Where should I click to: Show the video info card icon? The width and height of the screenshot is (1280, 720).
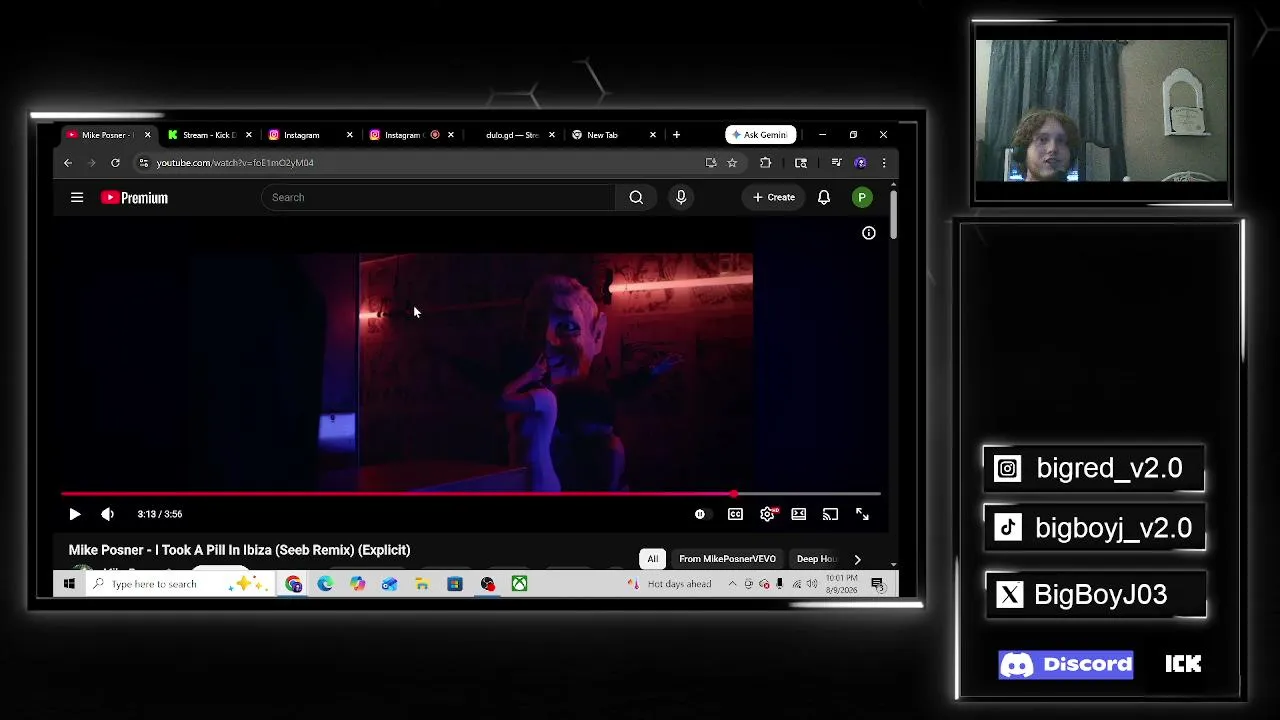tap(869, 233)
